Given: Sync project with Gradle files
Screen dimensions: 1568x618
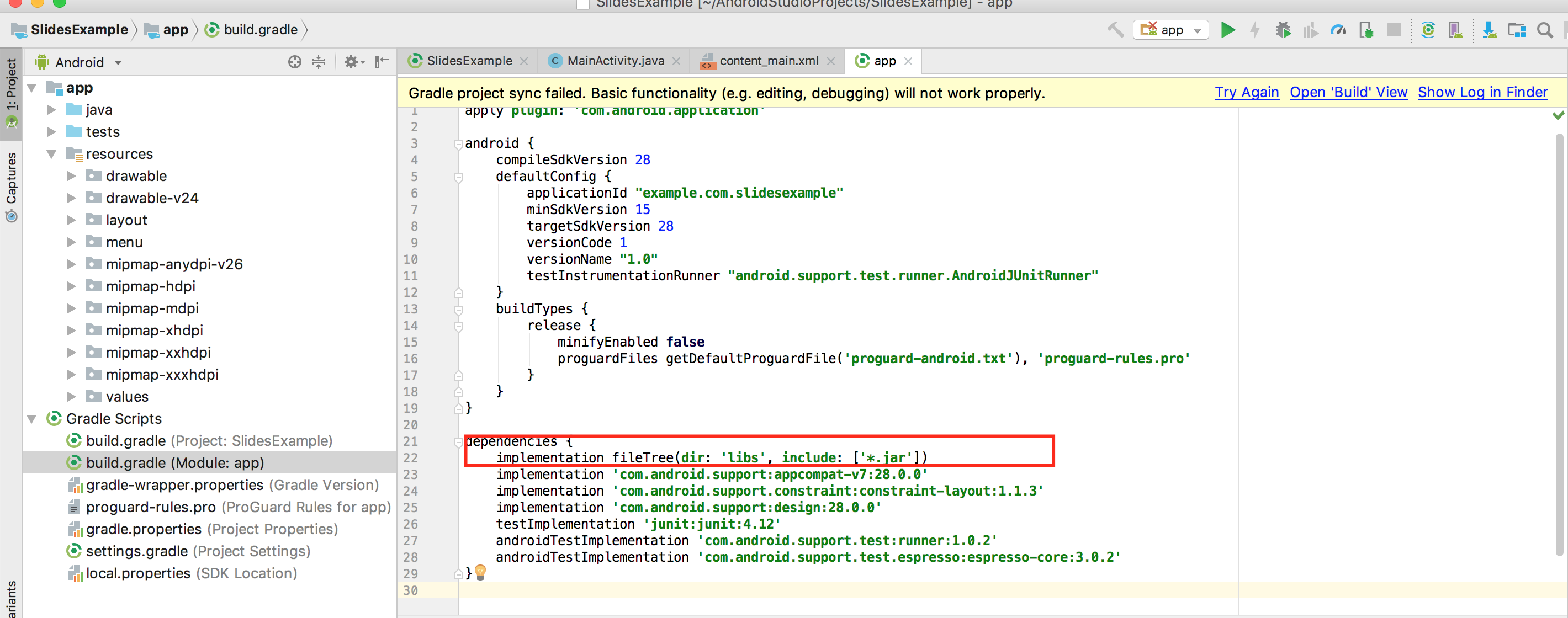Looking at the screenshot, I should (1429, 30).
